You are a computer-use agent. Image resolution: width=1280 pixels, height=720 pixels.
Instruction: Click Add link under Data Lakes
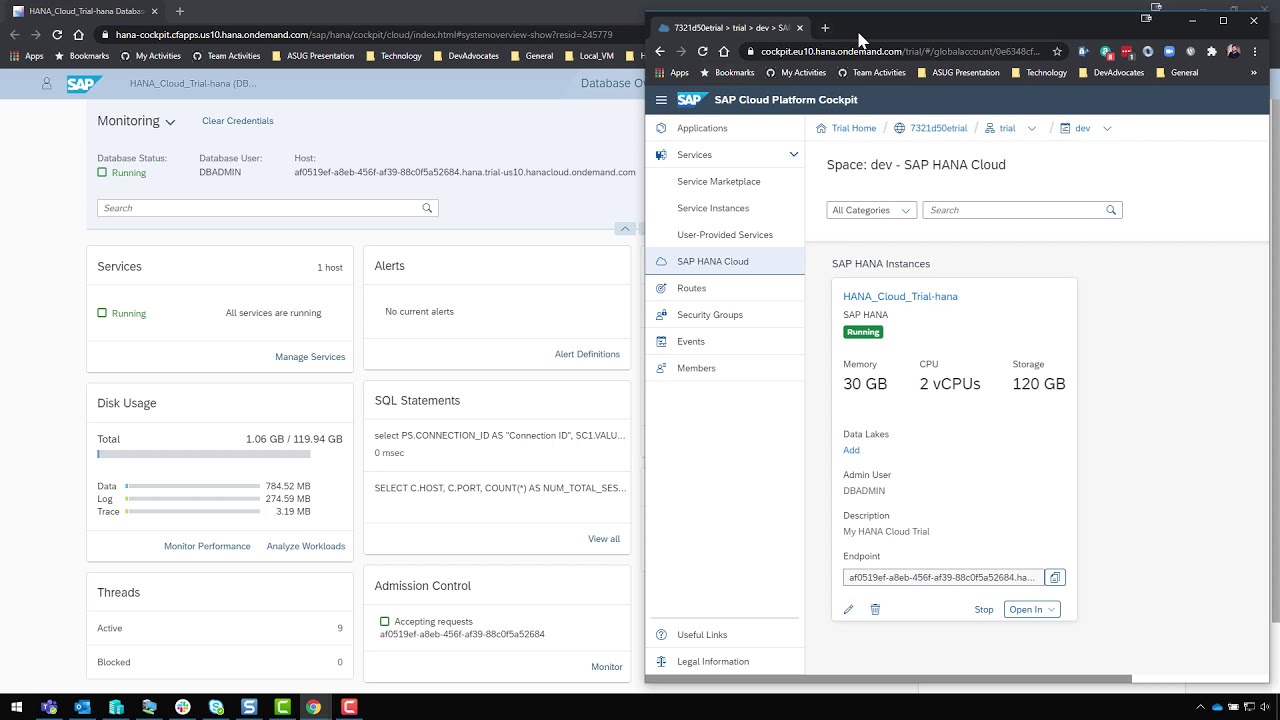click(851, 450)
